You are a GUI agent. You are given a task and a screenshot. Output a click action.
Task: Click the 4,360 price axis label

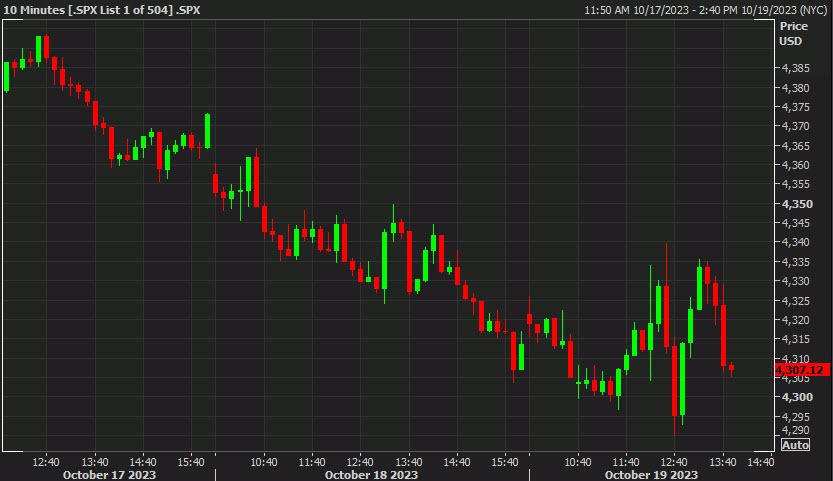pyautogui.click(x=795, y=165)
